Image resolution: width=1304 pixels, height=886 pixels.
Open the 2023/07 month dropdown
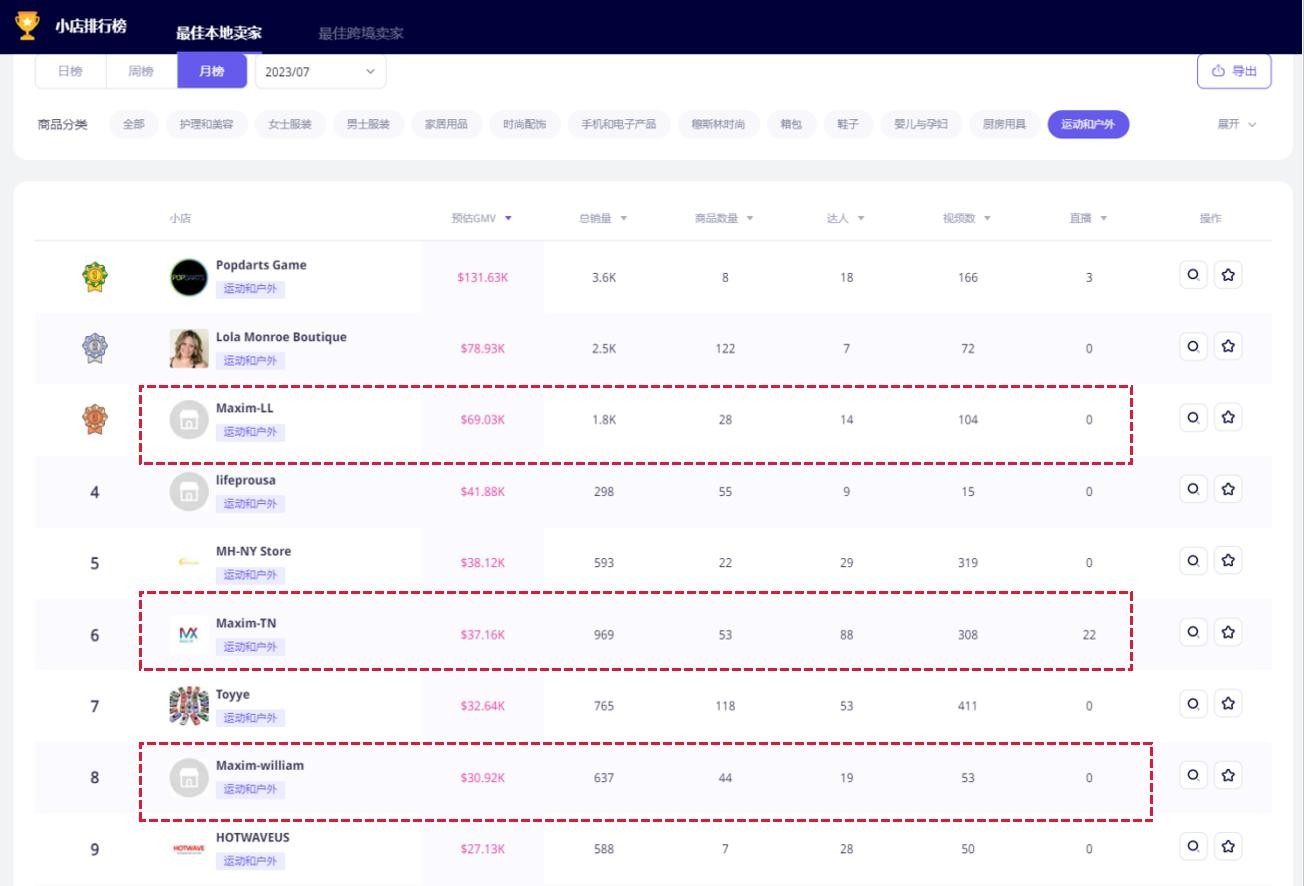coord(320,72)
